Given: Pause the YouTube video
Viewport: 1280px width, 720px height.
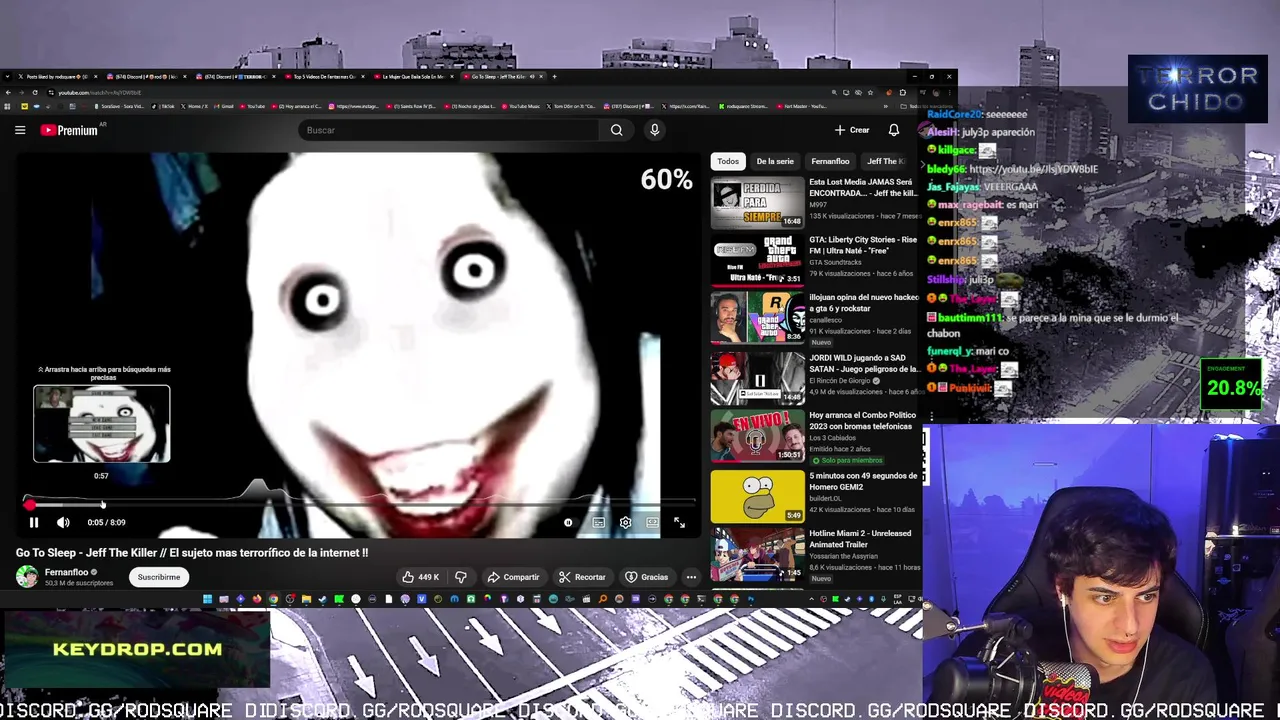Looking at the screenshot, I should [x=33, y=522].
